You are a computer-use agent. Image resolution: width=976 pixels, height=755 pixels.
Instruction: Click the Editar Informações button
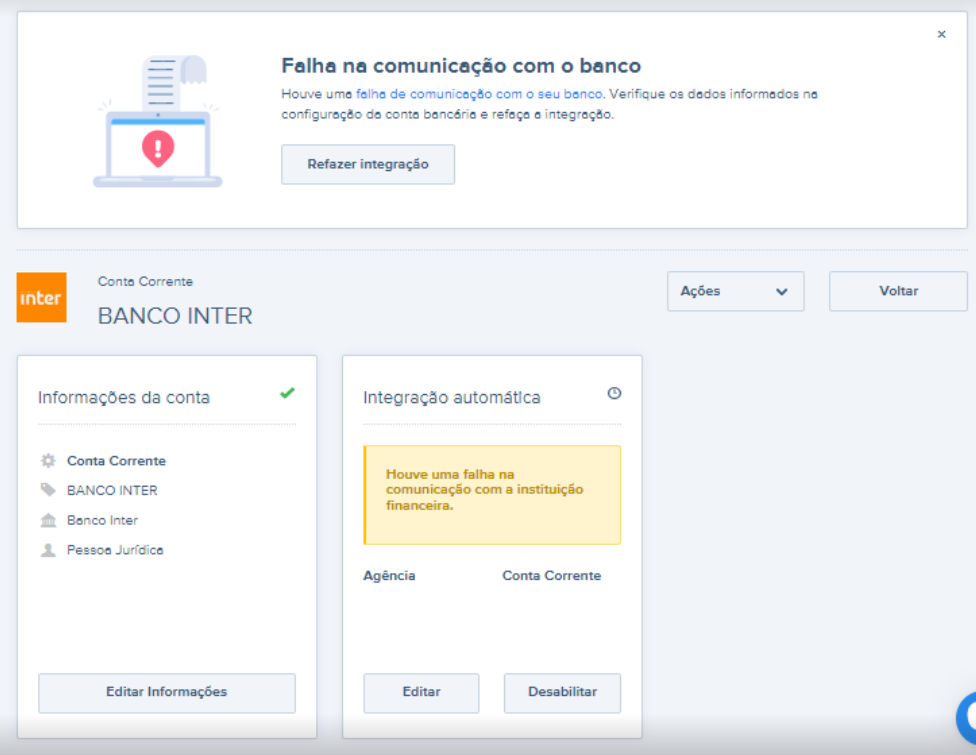point(166,692)
